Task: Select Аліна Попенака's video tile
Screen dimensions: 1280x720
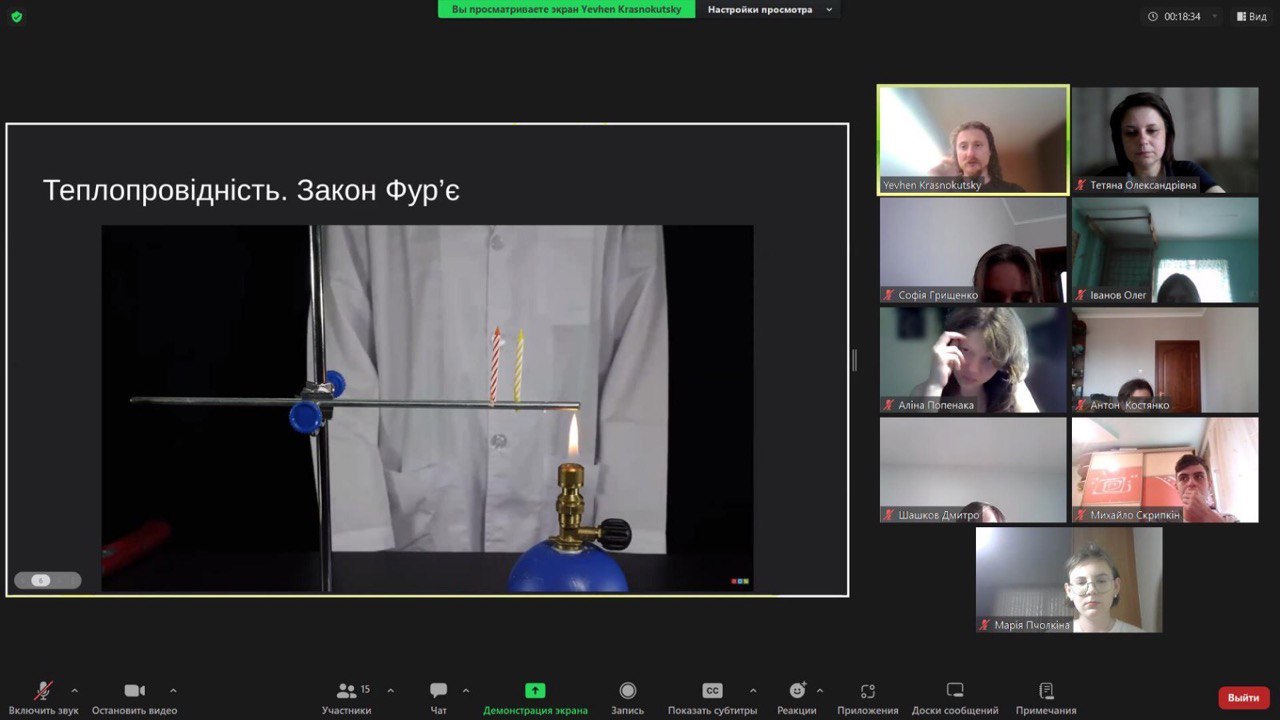Action: tap(973, 359)
